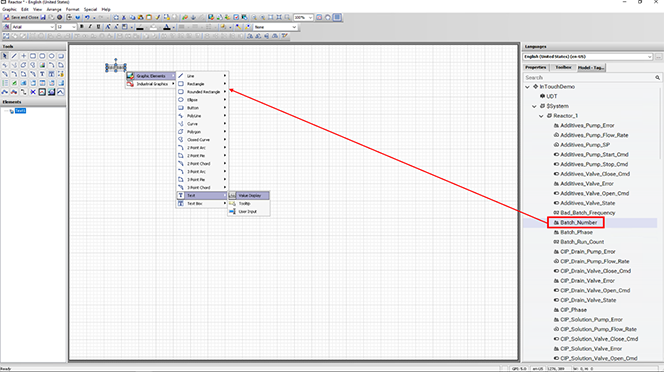The image size is (664, 372).
Task: Select the Line drawing tool in Tools panel
Action: tap(14, 56)
